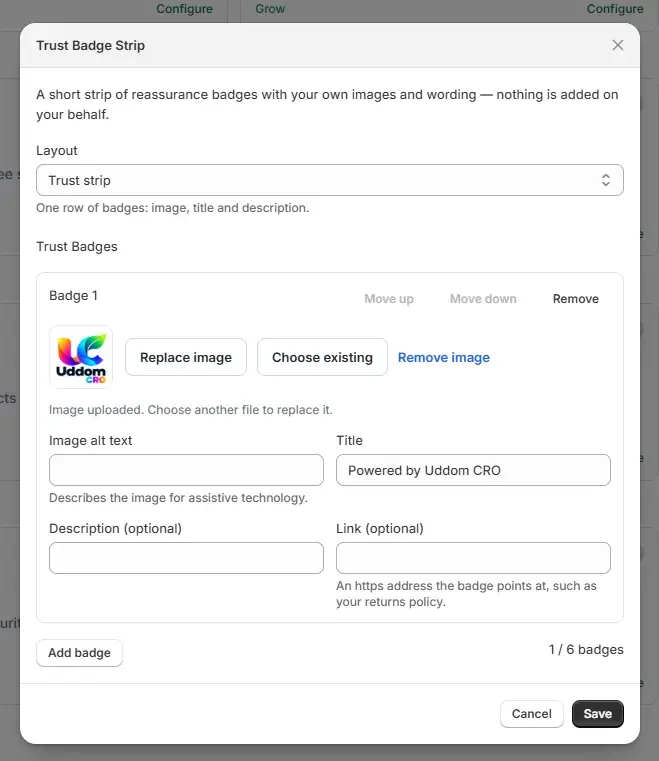Focus the Link (optional) field
The height and width of the screenshot is (761, 659).
pyautogui.click(x=473, y=558)
